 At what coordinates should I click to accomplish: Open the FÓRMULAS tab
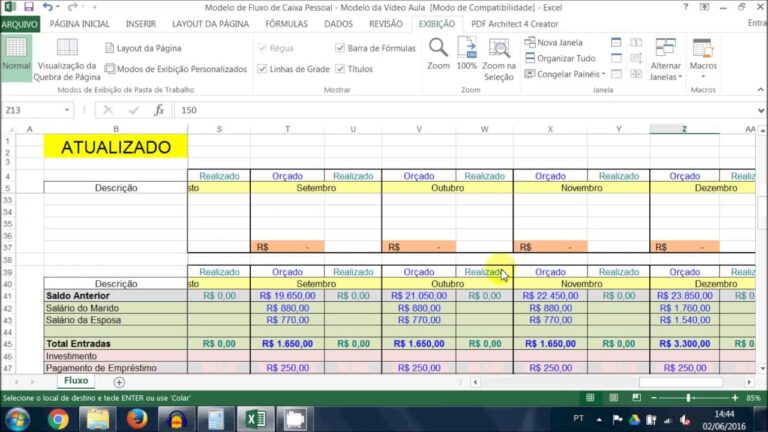coord(287,24)
